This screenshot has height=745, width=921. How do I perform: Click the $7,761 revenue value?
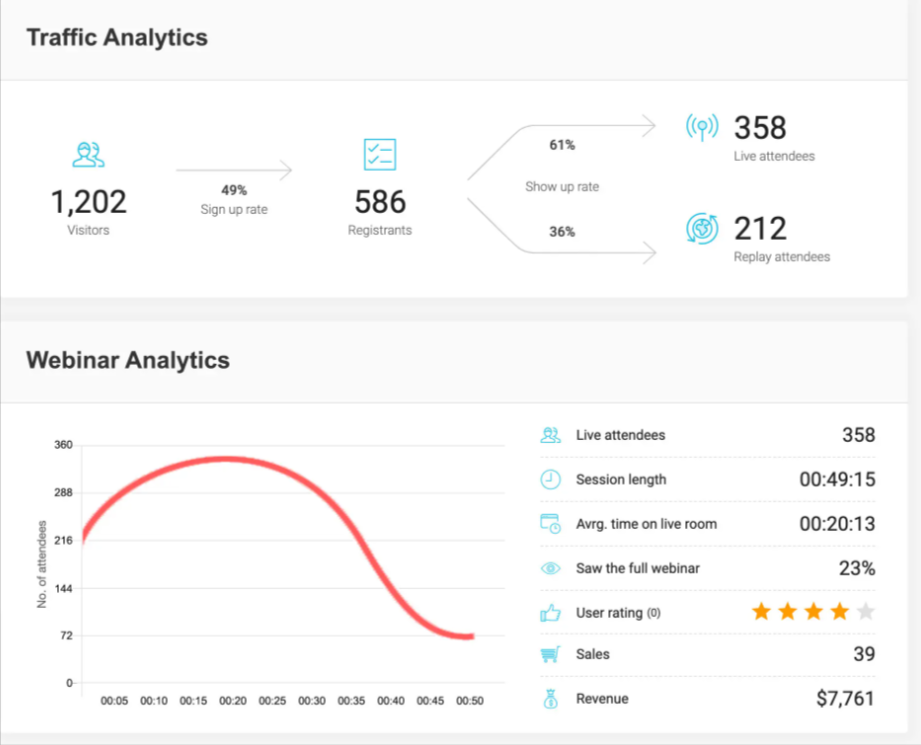tap(845, 699)
